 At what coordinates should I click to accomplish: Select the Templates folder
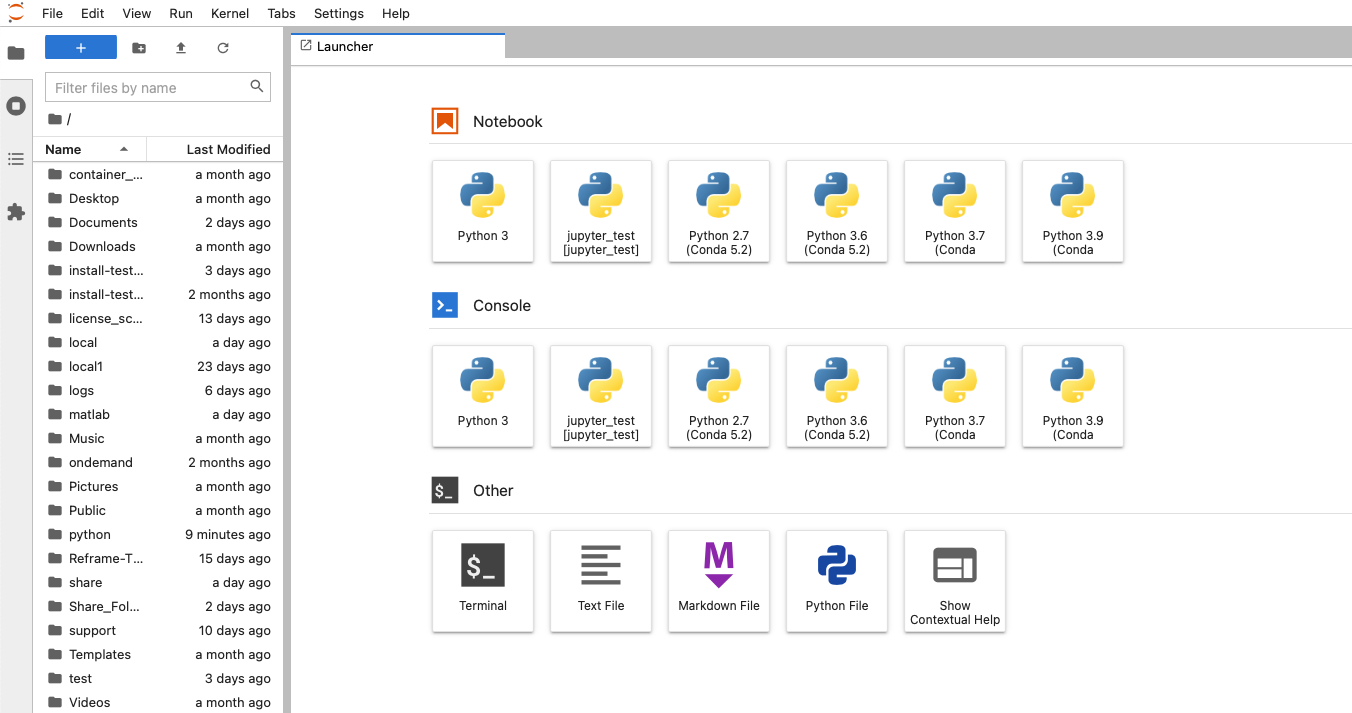158,654
